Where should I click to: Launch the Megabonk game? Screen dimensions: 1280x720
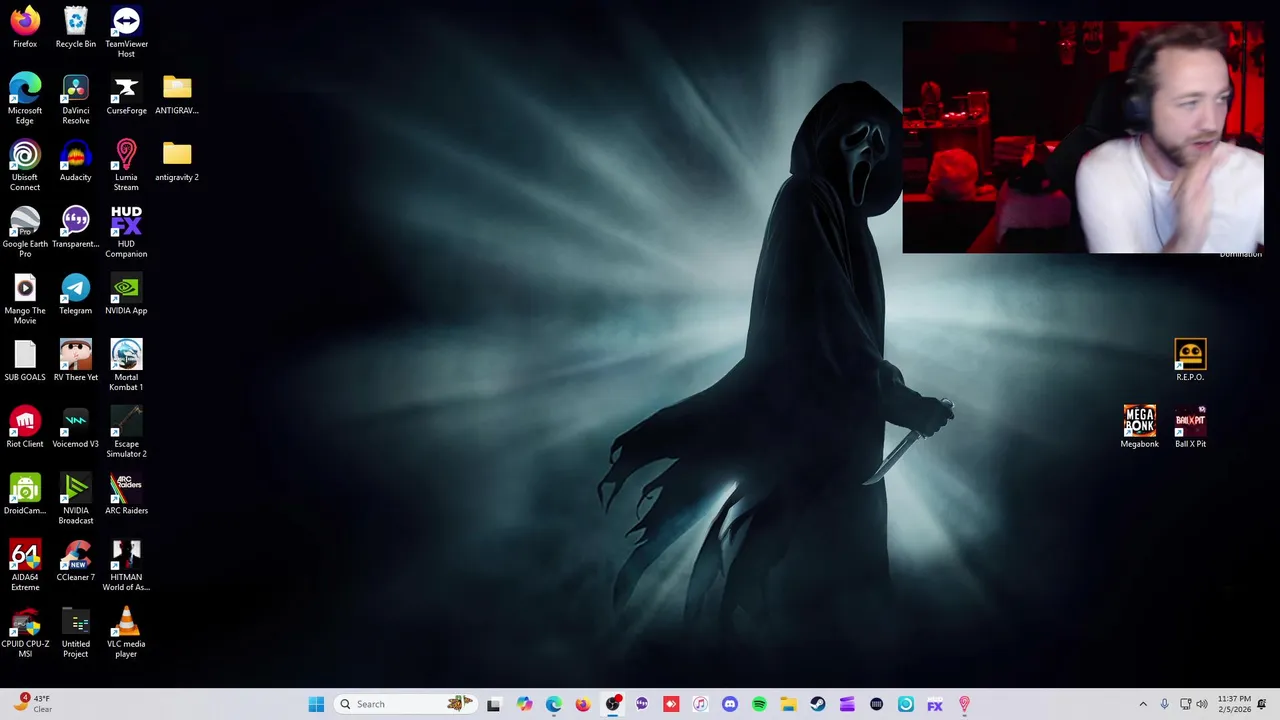(1139, 427)
